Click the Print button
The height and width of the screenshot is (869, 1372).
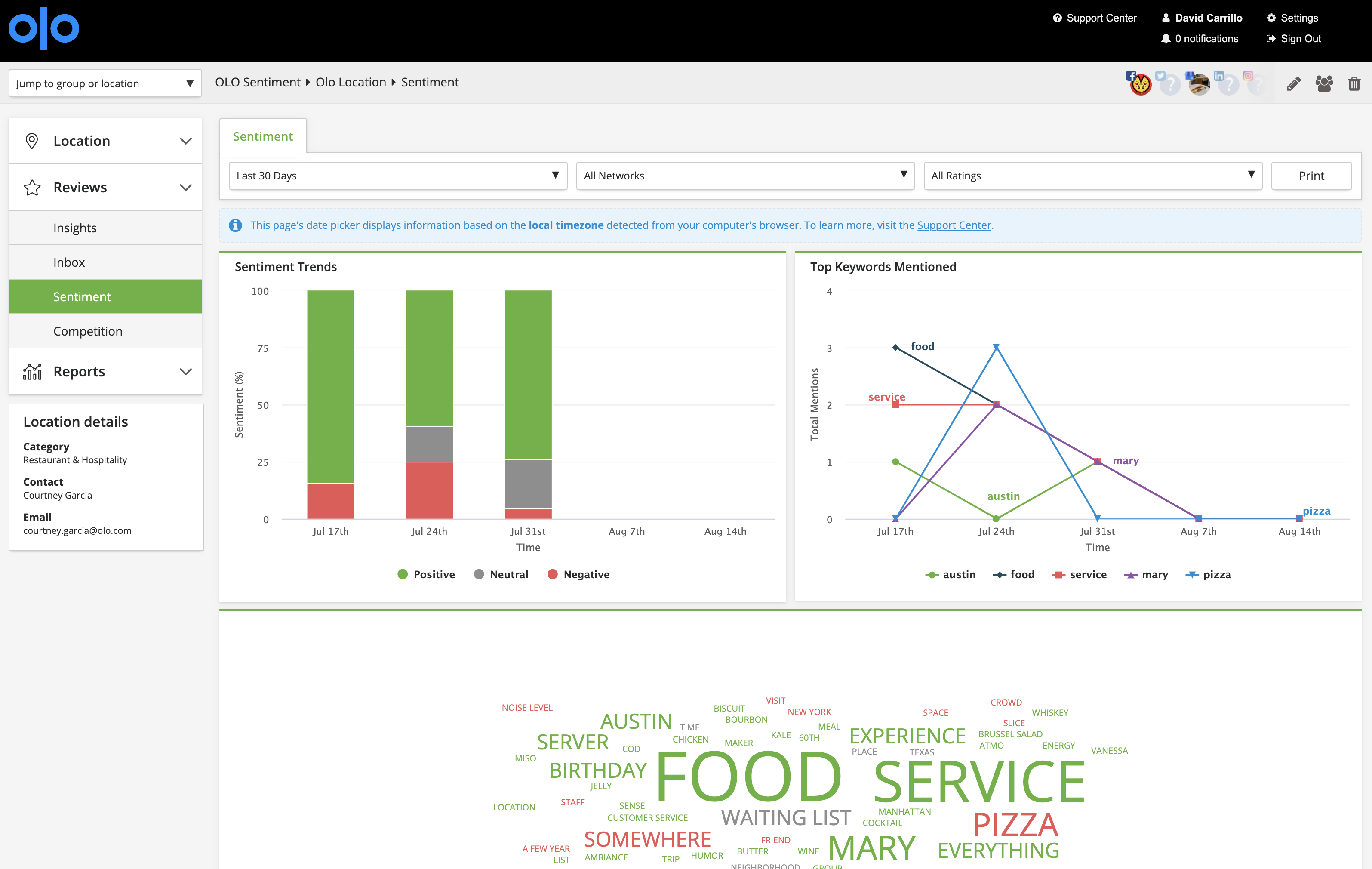(x=1311, y=176)
